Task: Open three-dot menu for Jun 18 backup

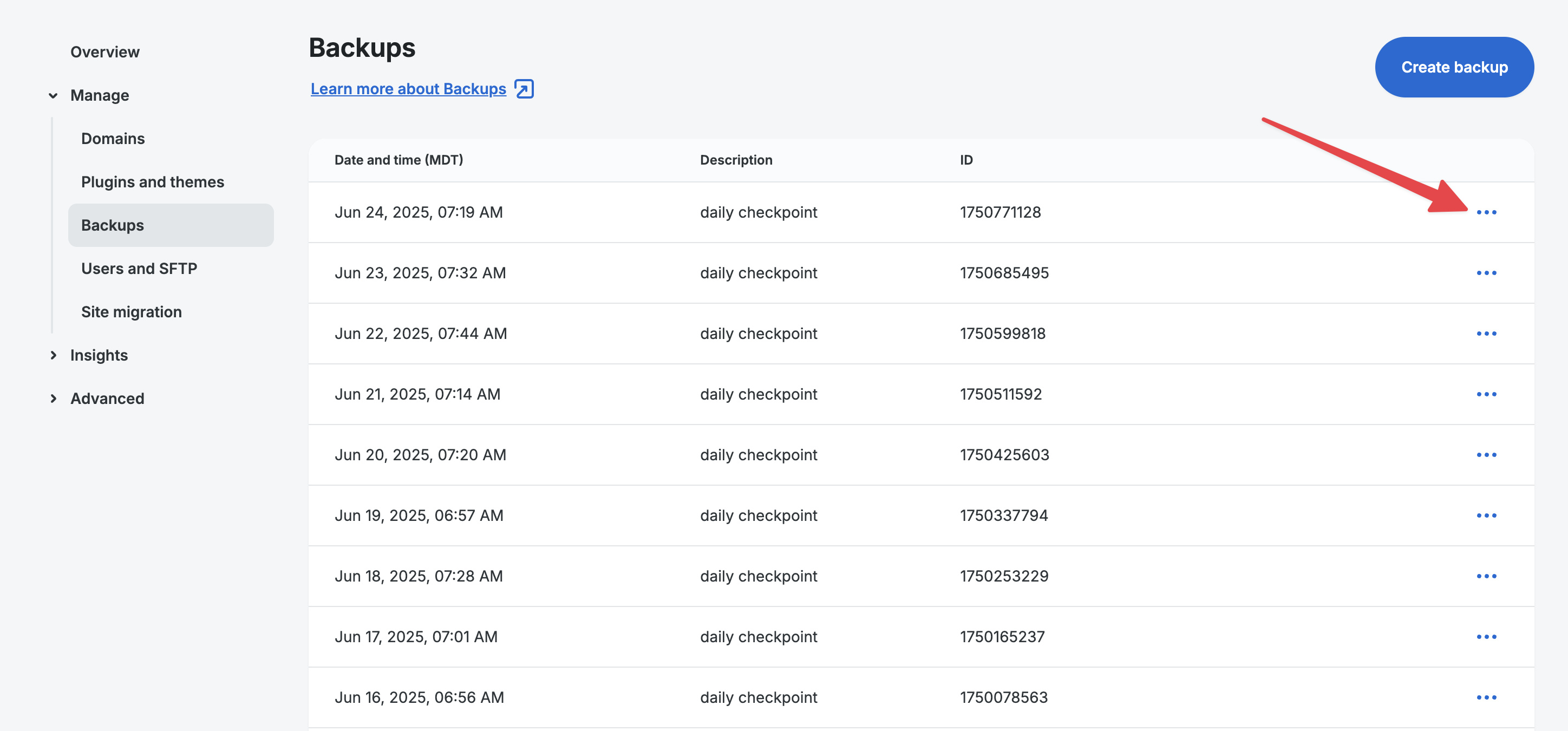Action: 1486,576
